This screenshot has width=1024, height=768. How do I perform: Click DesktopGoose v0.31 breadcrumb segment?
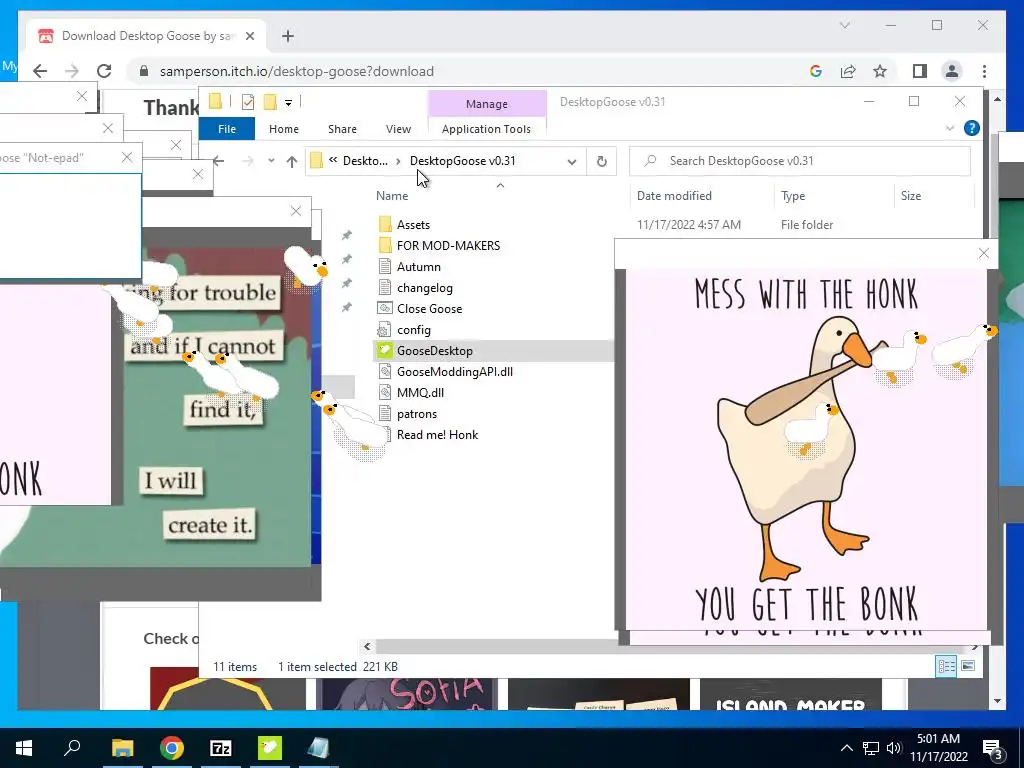pyautogui.click(x=462, y=161)
